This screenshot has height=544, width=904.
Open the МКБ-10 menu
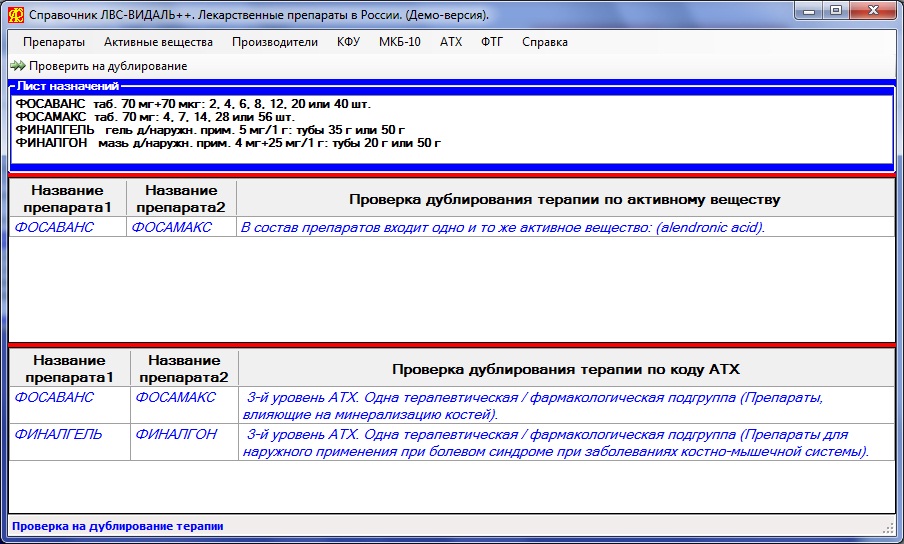(400, 42)
